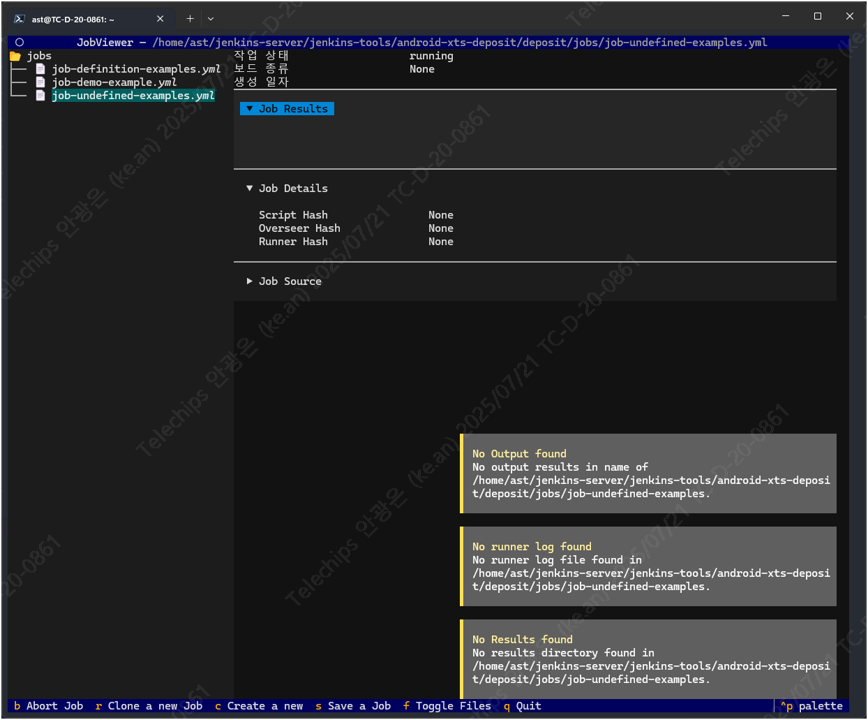
Task: Click the PowerShell icon in terminal tab
Action: coord(19,18)
